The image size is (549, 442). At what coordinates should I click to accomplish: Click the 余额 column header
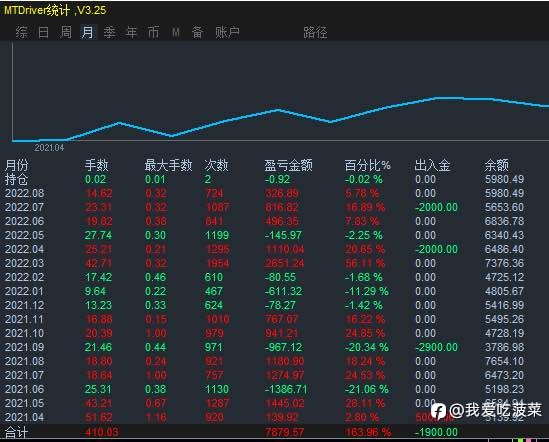(x=496, y=165)
